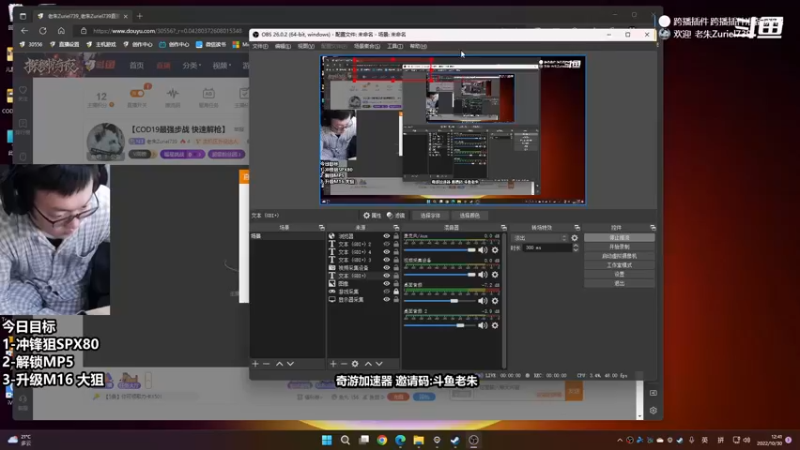Click the 桌面音频 2 volume slider handle

(460, 326)
